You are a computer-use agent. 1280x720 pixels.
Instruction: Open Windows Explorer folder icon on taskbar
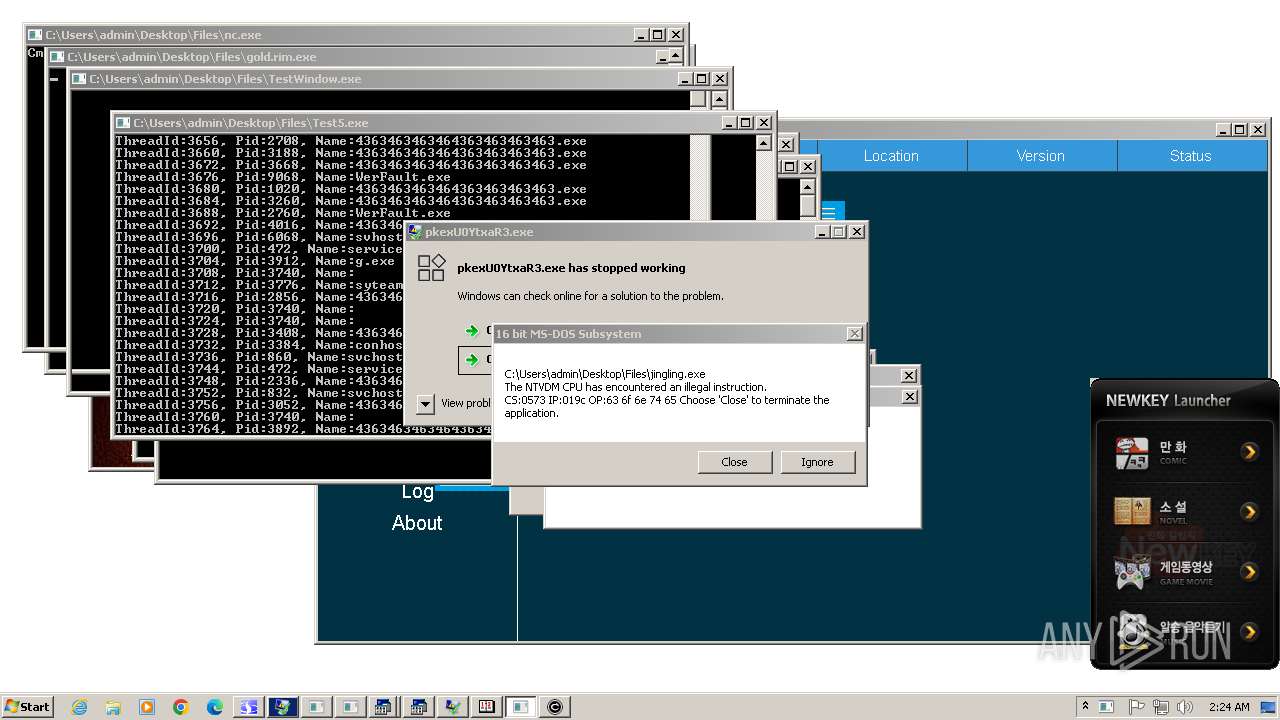click(x=113, y=707)
